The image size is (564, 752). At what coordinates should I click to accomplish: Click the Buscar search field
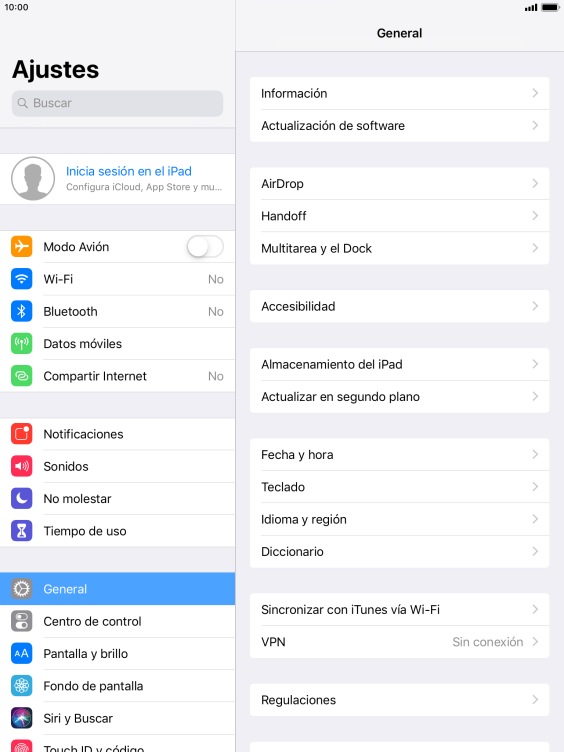pyautogui.click(x=118, y=103)
